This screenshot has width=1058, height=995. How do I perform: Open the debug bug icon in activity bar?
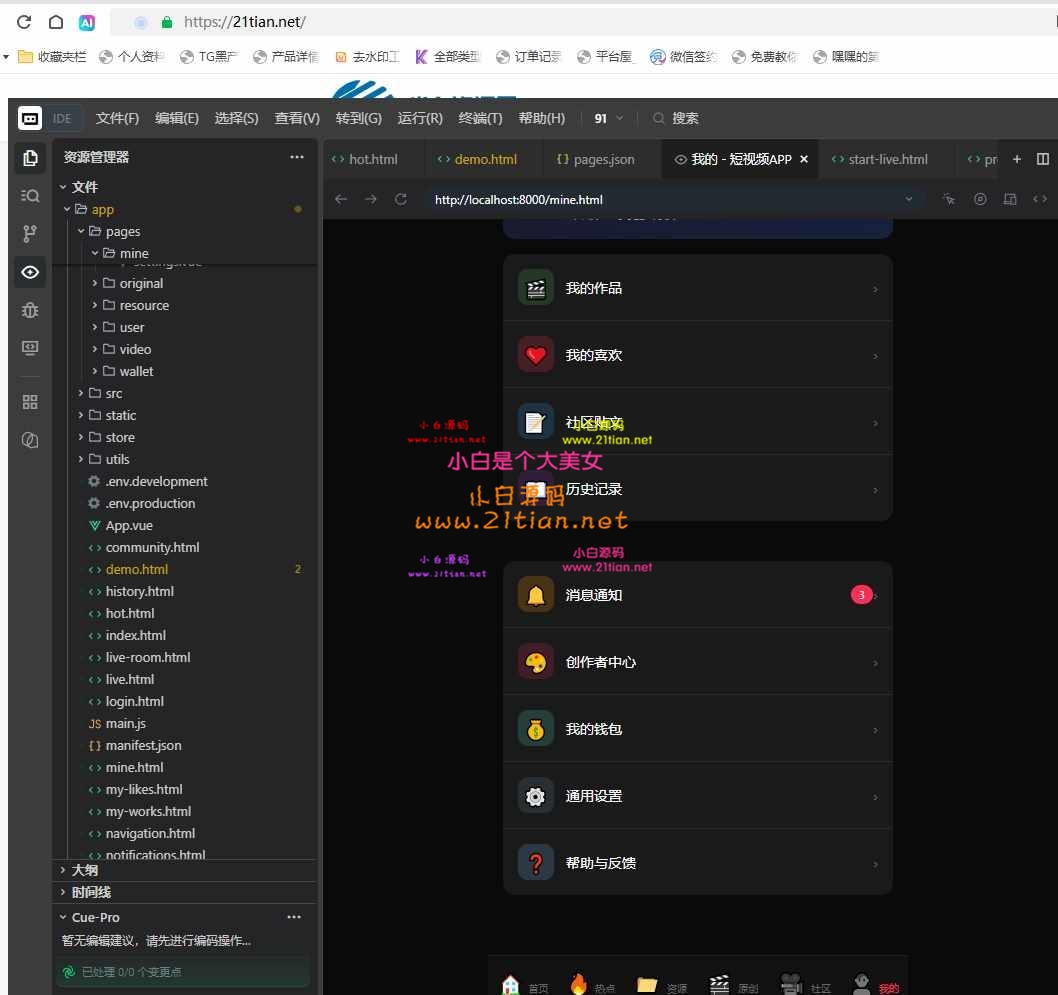pyautogui.click(x=30, y=310)
